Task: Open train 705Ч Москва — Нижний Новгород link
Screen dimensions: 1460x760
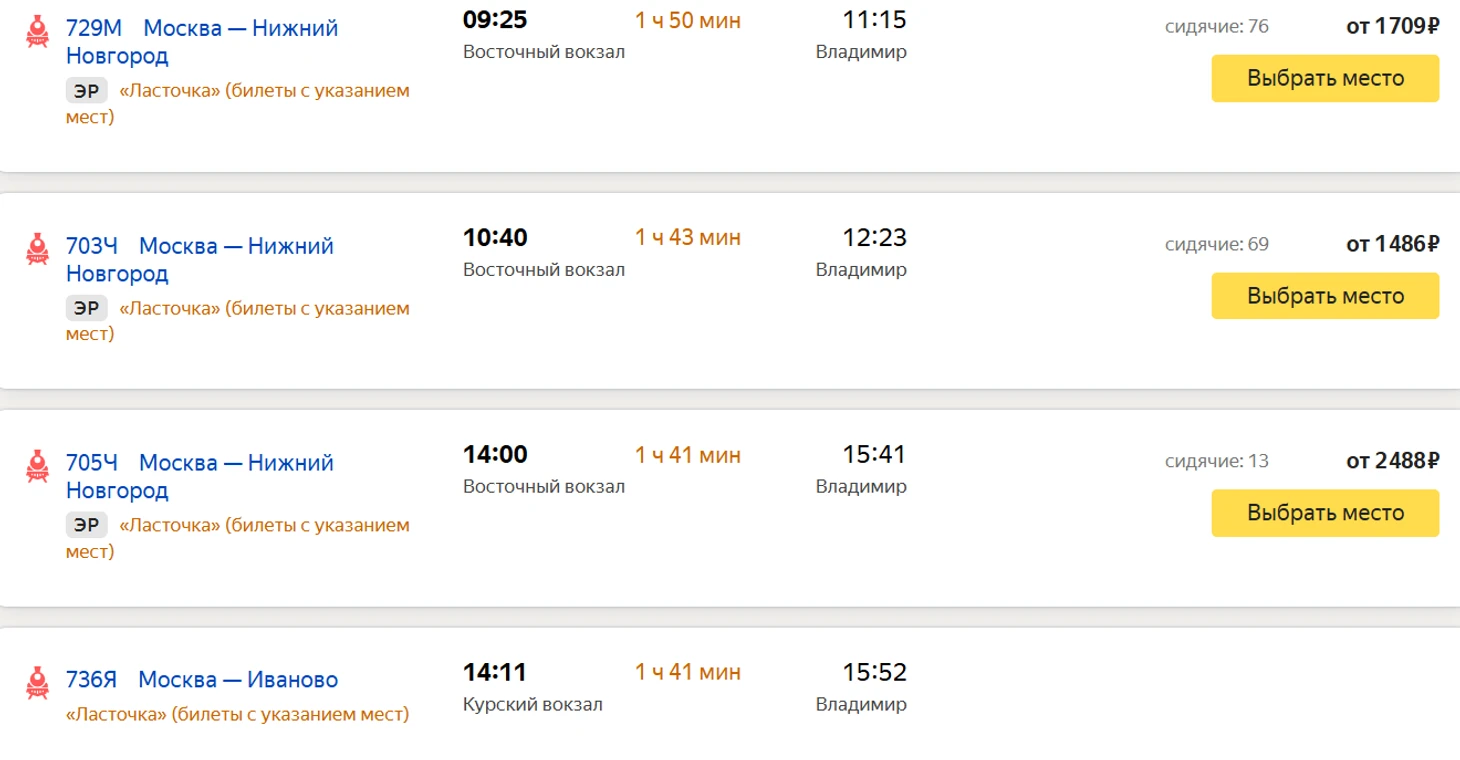Action: coord(199,477)
